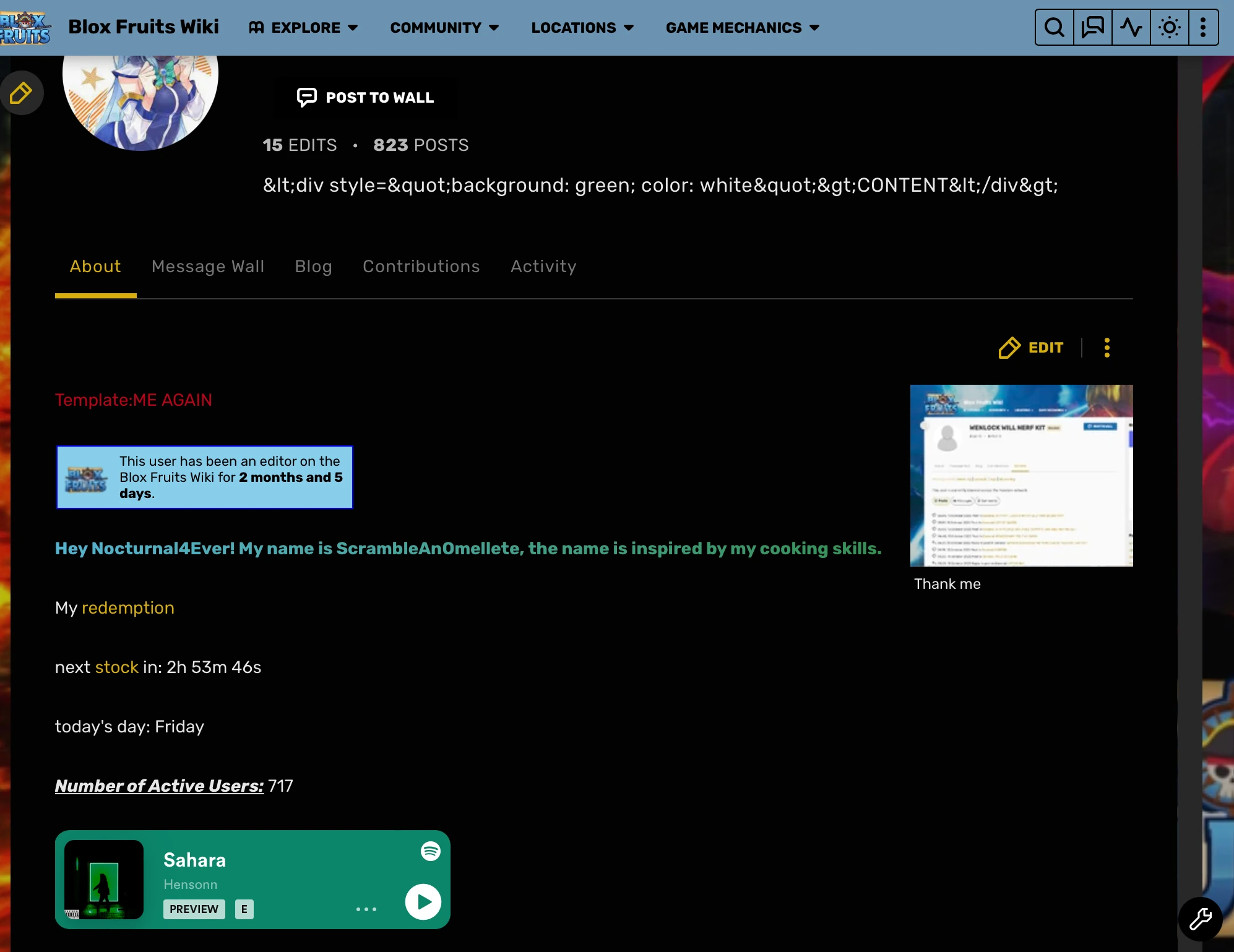Open the Spotify embed ellipsis options
The width and height of the screenshot is (1234, 952).
click(x=366, y=909)
